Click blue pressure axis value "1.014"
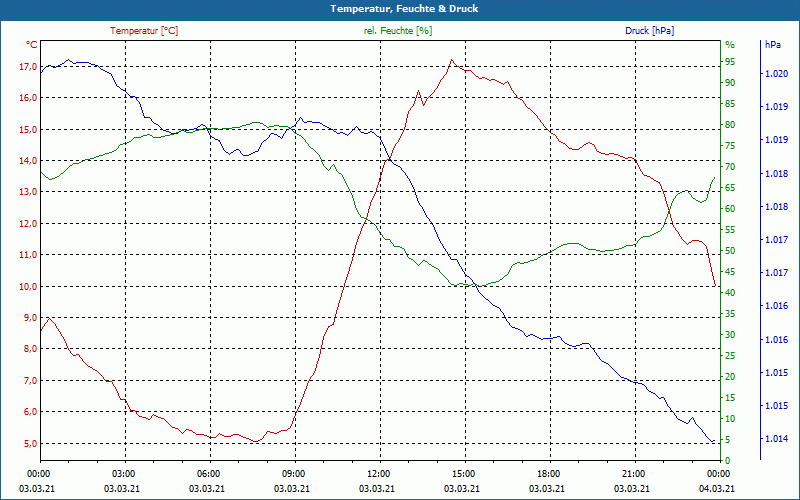Viewport: 800px width, 500px height. click(x=776, y=439)
